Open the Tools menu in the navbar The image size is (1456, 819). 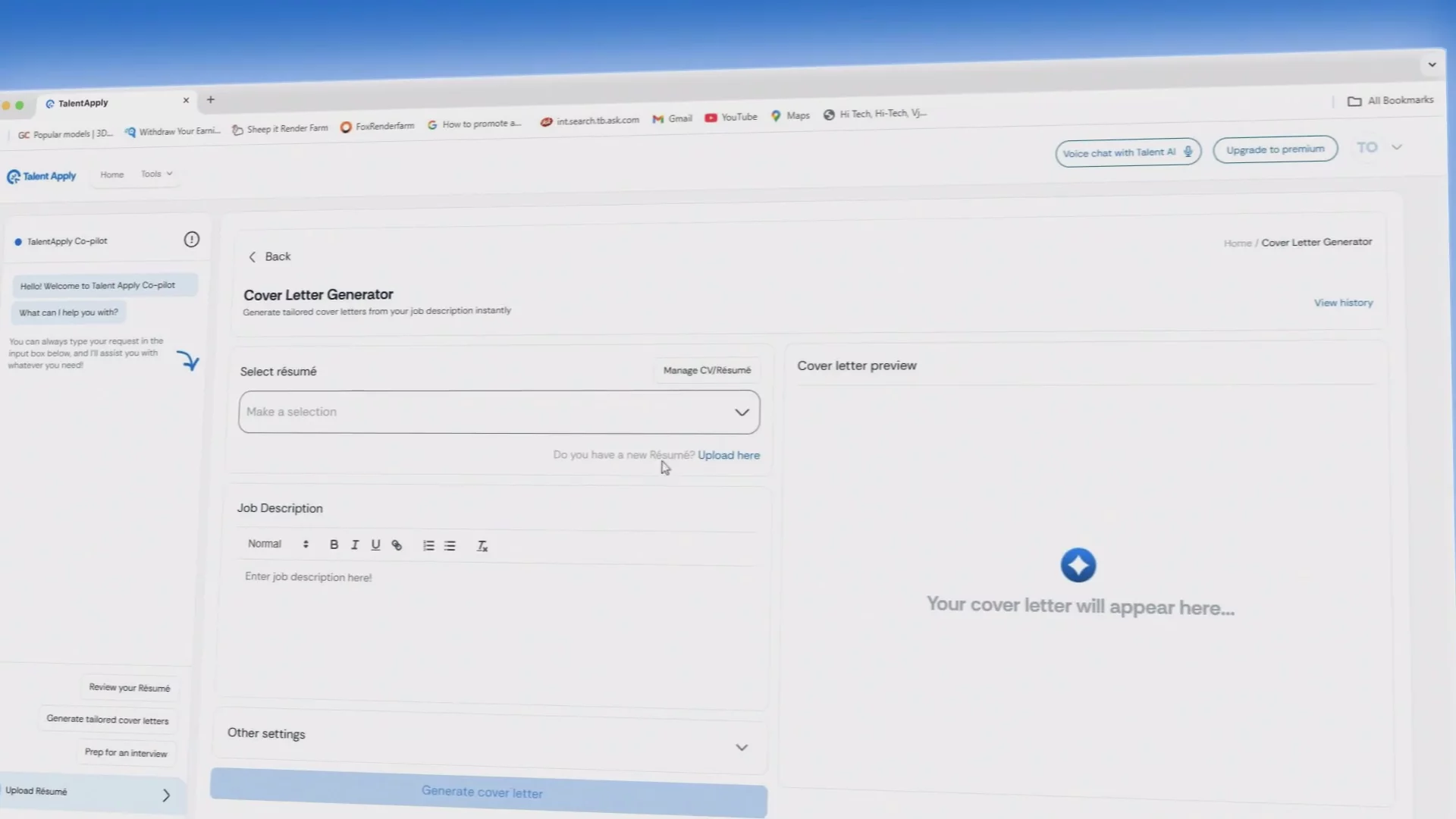click(x=156, y=174)
